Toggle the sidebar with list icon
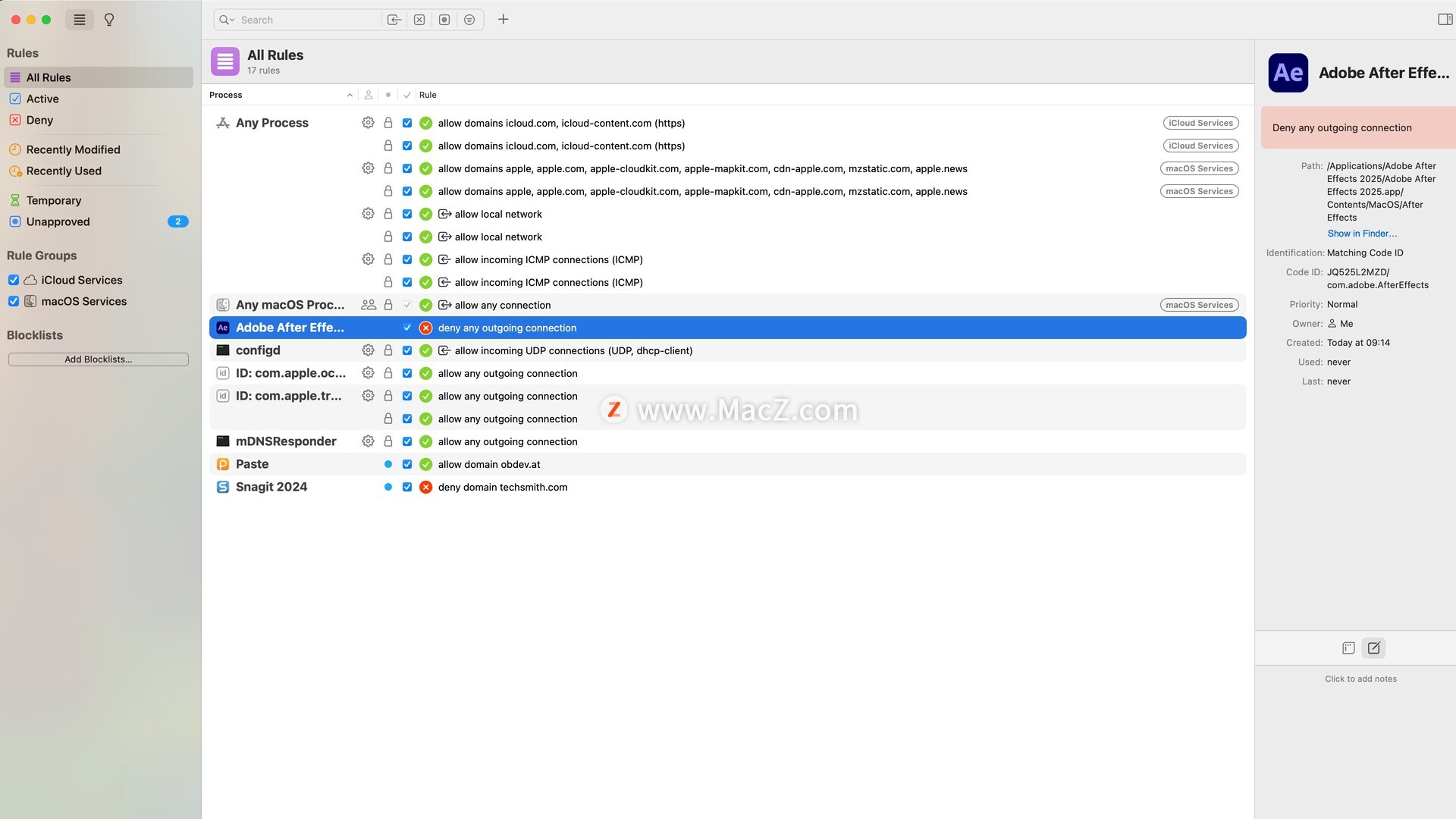The image size is (1456, 819). 80,20
